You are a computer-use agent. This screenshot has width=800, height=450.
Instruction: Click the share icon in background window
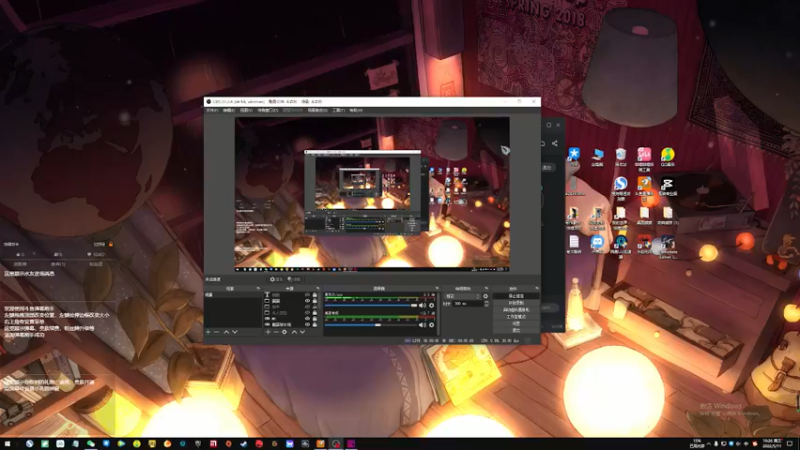coord(555,143)
